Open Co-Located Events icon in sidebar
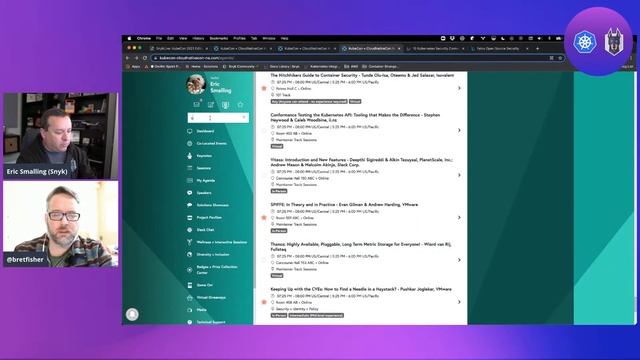 coord(190,144)
